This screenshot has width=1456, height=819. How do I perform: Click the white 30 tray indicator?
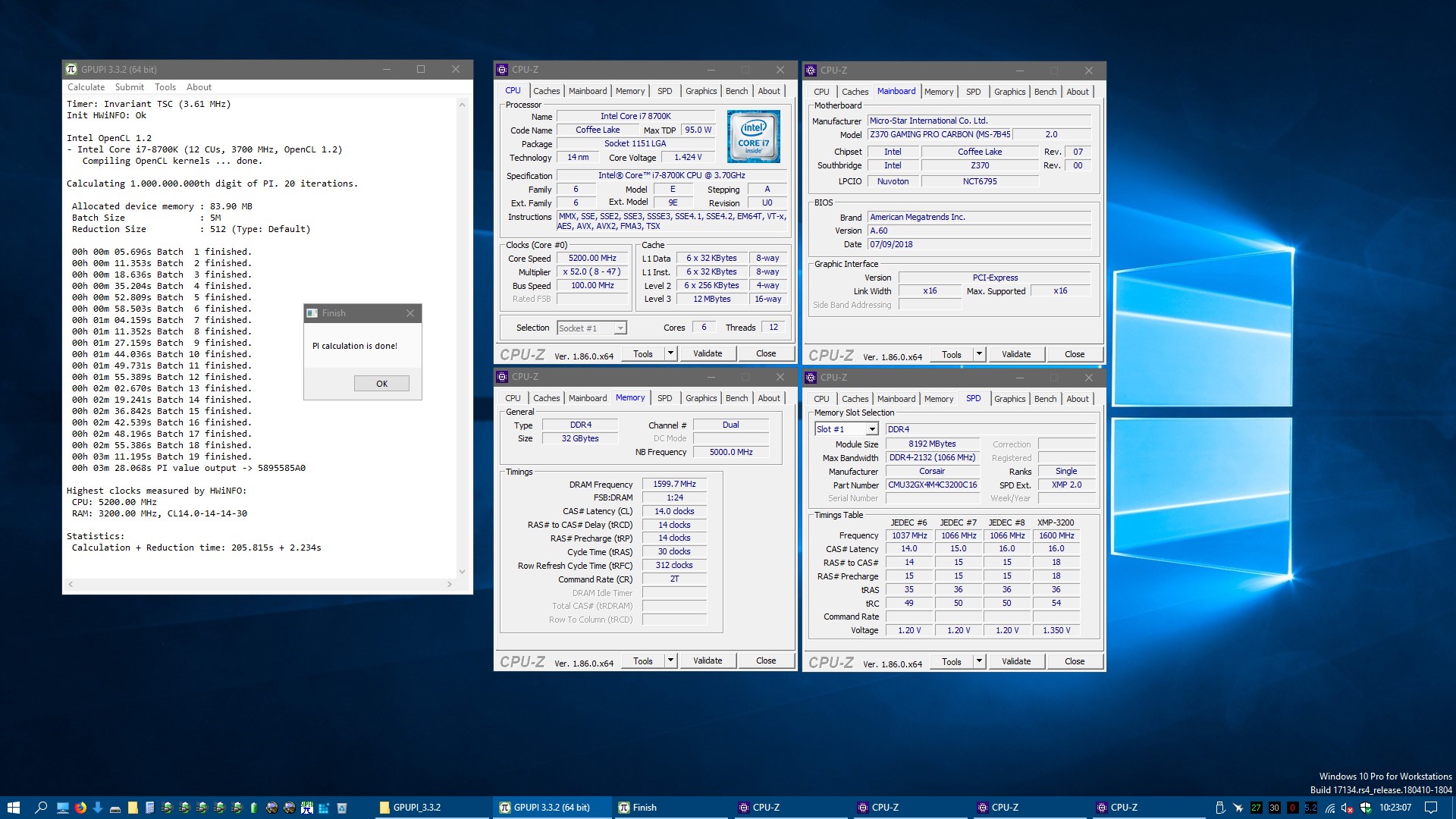click(1275, 808)
